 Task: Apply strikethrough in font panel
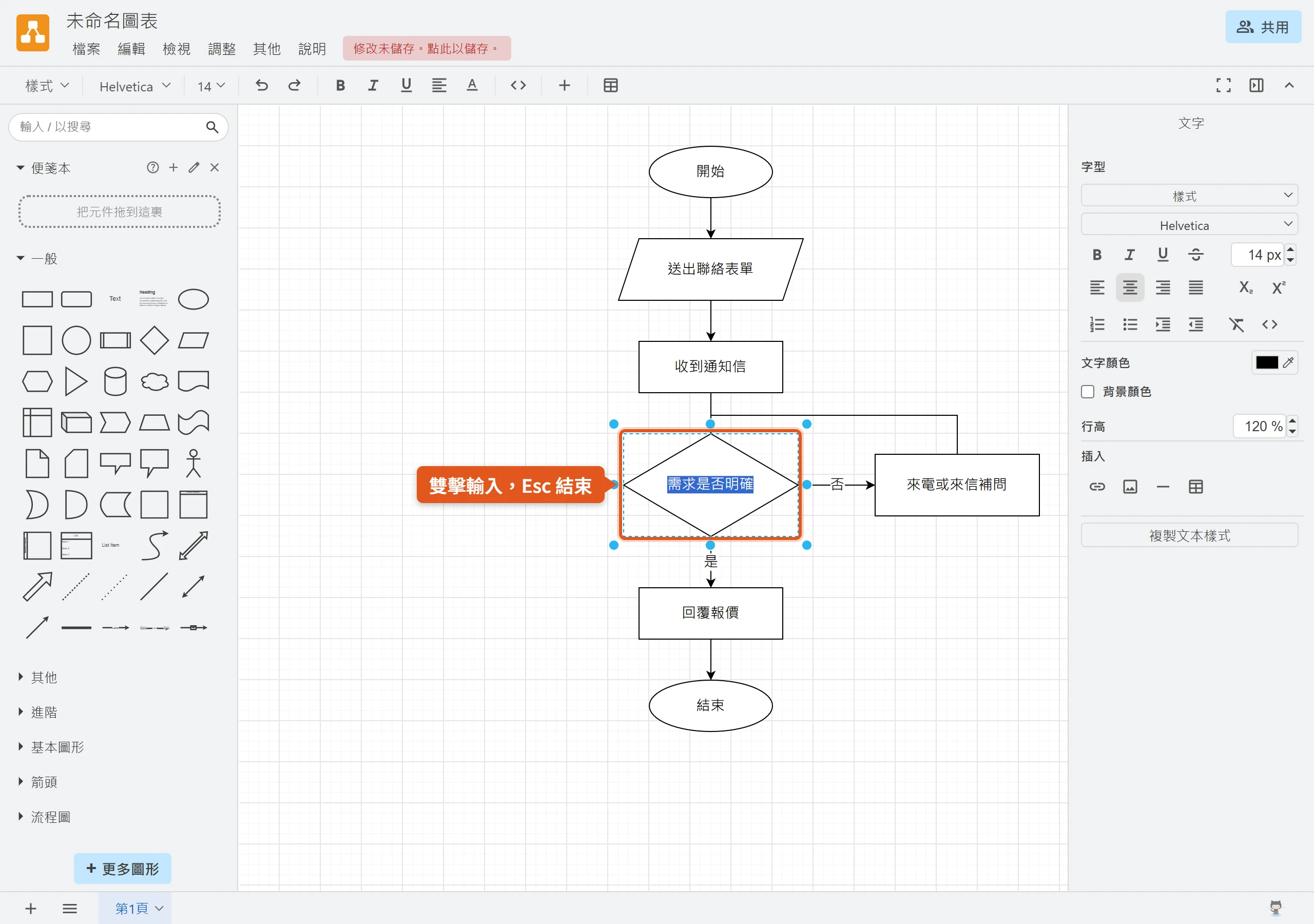click(1195, 255)
